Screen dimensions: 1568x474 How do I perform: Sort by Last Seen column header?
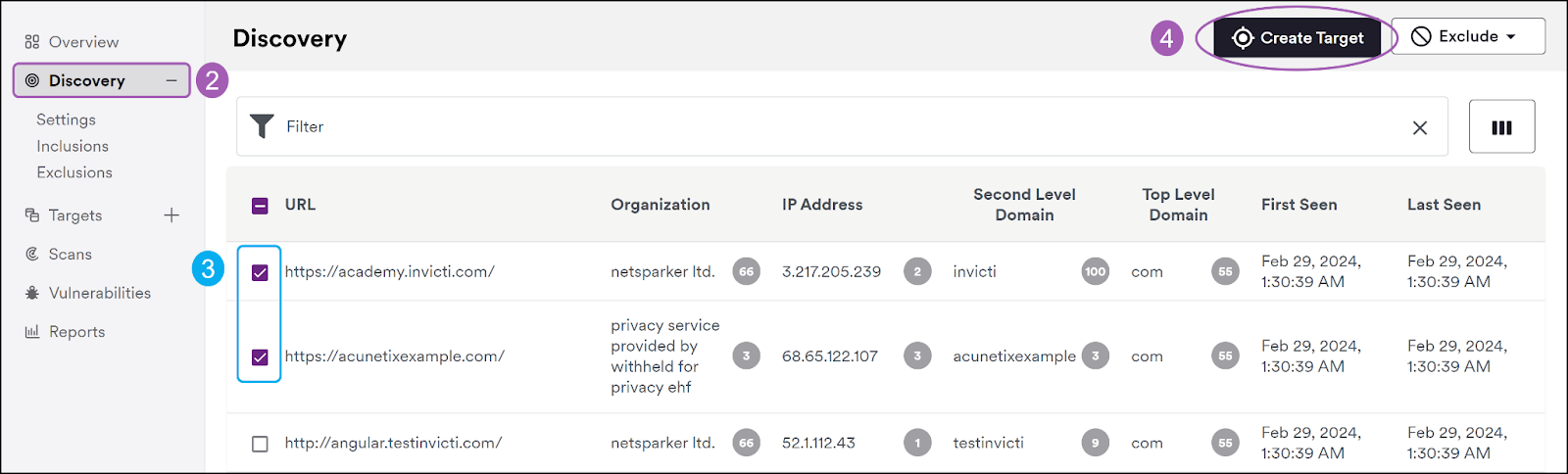(1444, 205)
